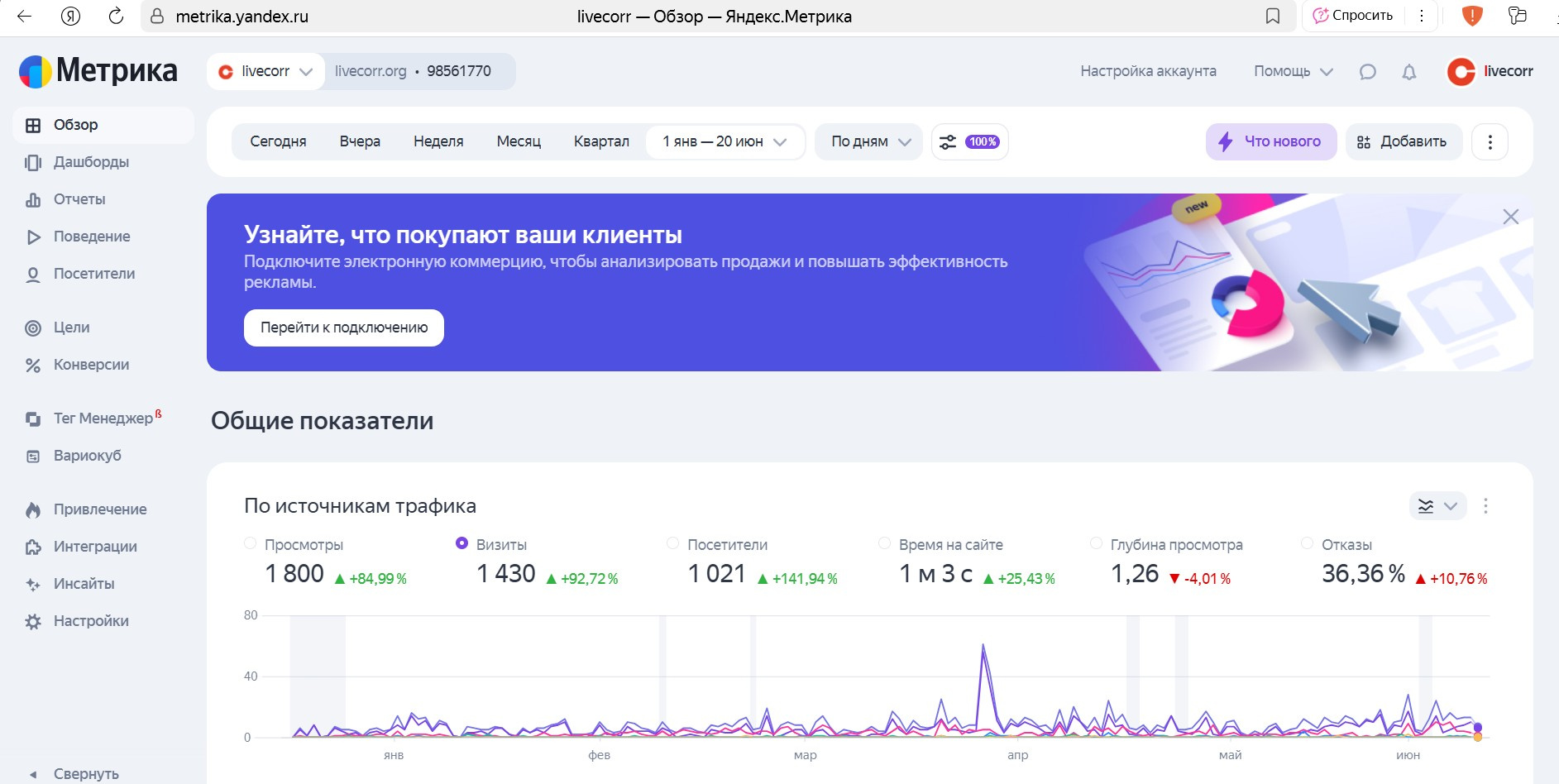Select the Посетители metric radio
Image resolution: width=1559 pixels, height=784 pixels.
pos(672,543)
